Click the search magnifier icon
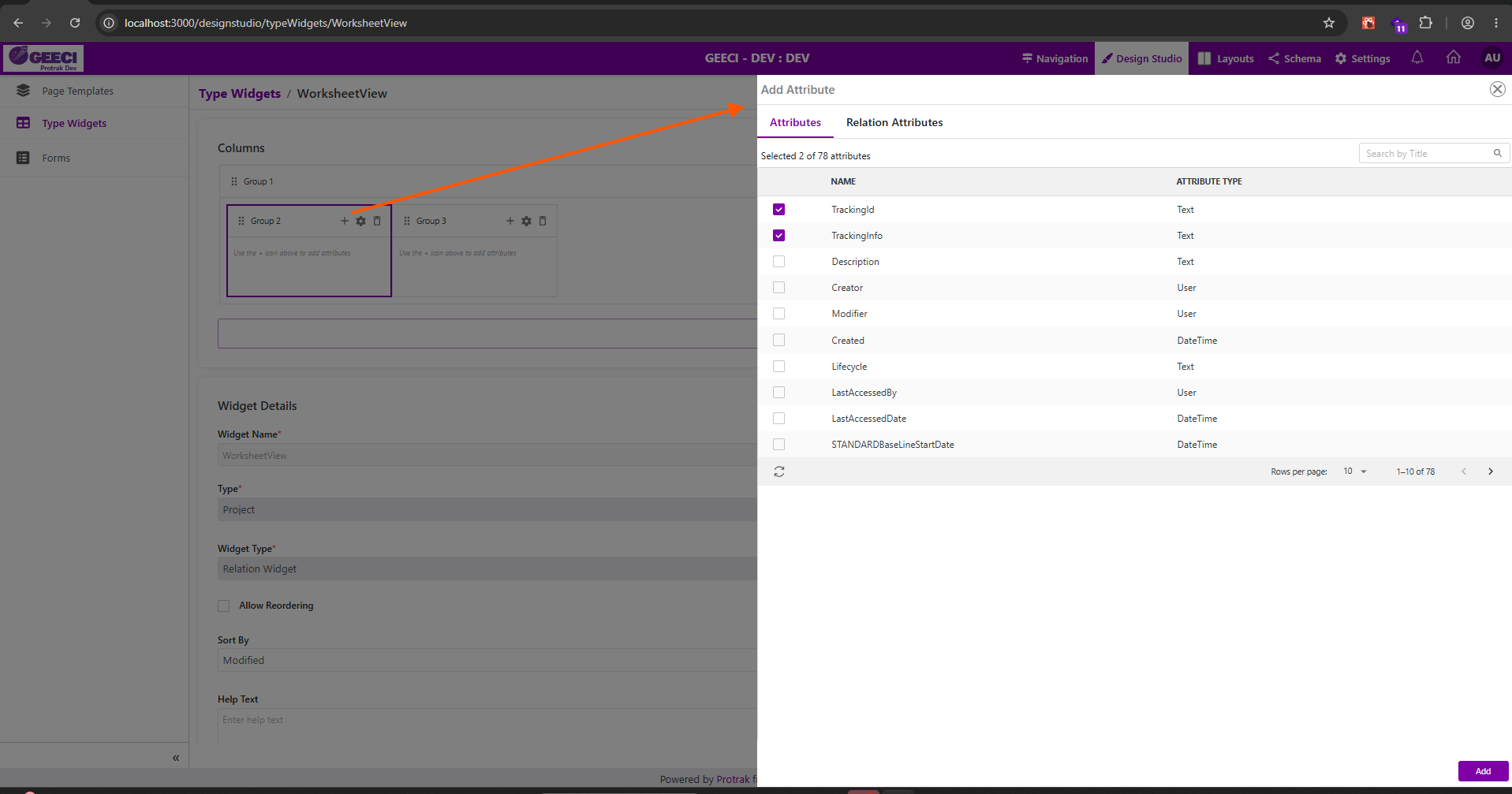 coord(1497,153)
